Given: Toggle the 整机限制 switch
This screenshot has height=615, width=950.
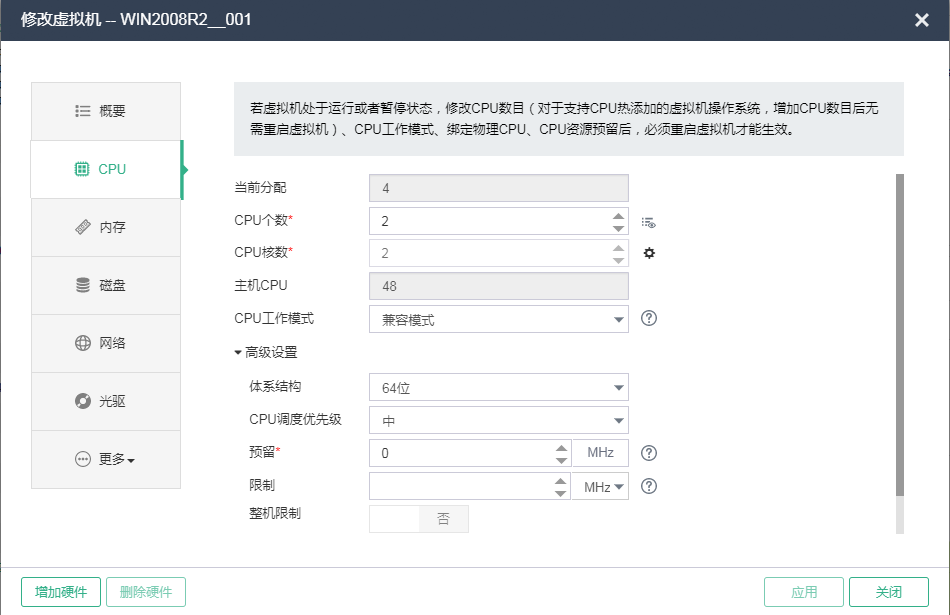Looking at the screenshot, I should (x=419, y=519).
